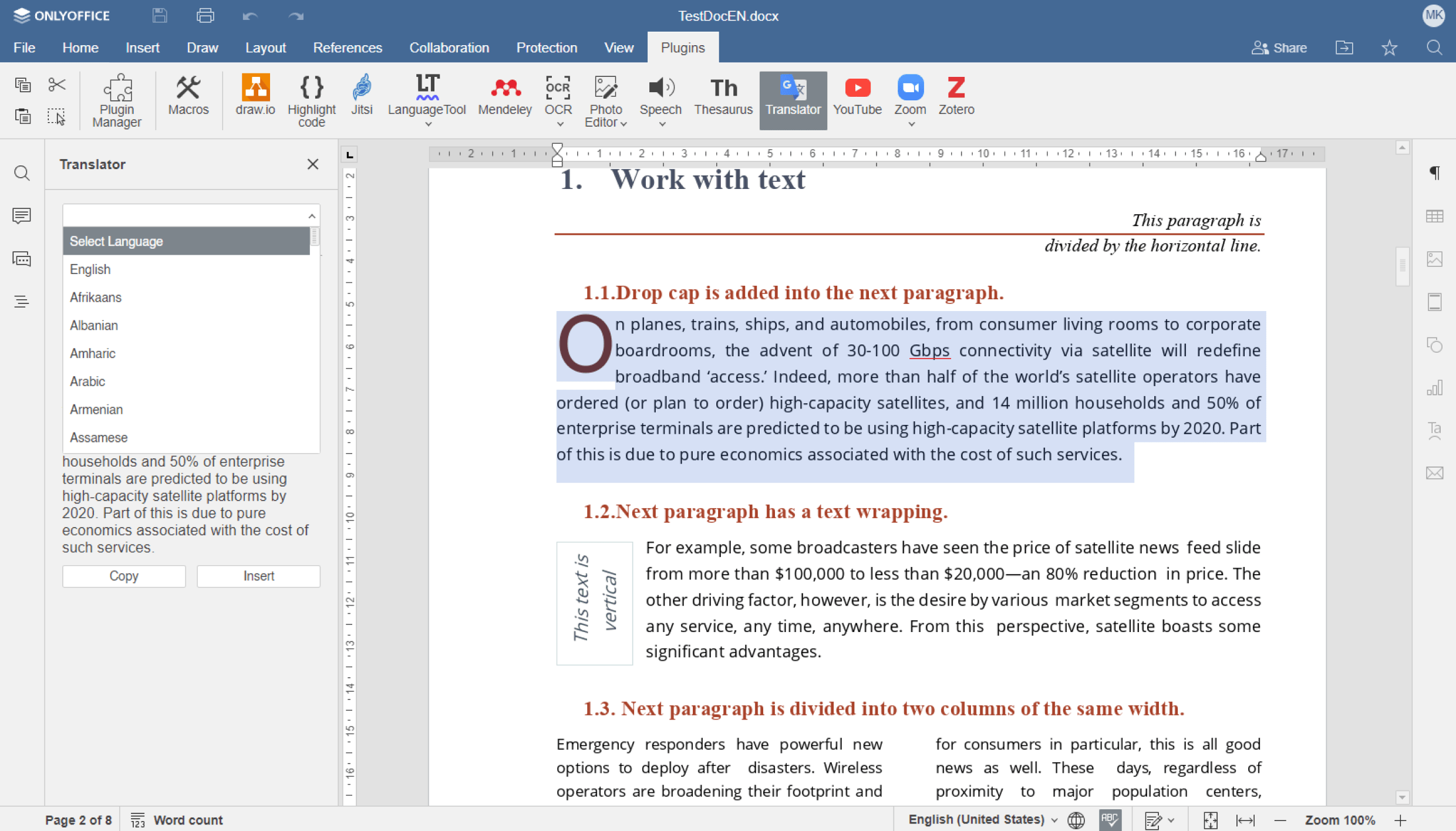Switch to the References tab
Viewport: 1456px width, 831px height.
347,48
